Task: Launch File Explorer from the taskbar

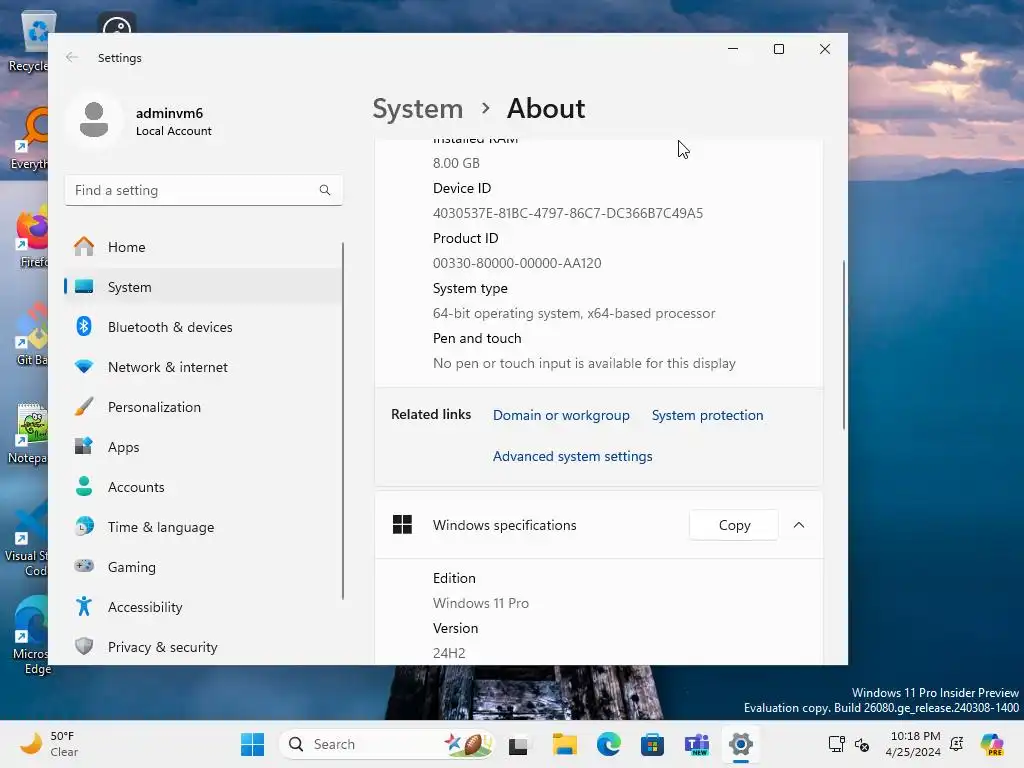Action: pos(564,744)
